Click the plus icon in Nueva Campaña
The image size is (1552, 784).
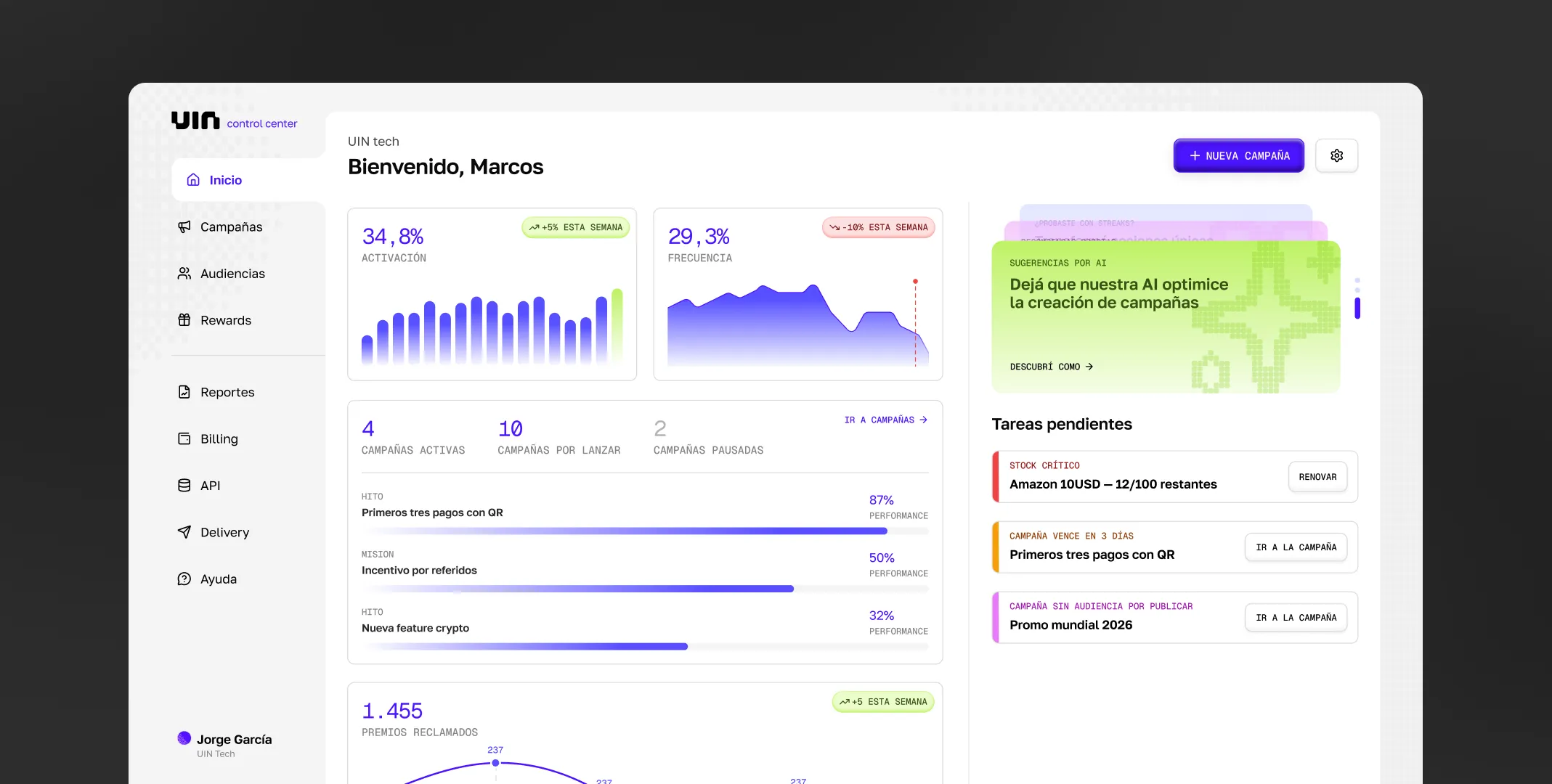tap(1195, 155)
